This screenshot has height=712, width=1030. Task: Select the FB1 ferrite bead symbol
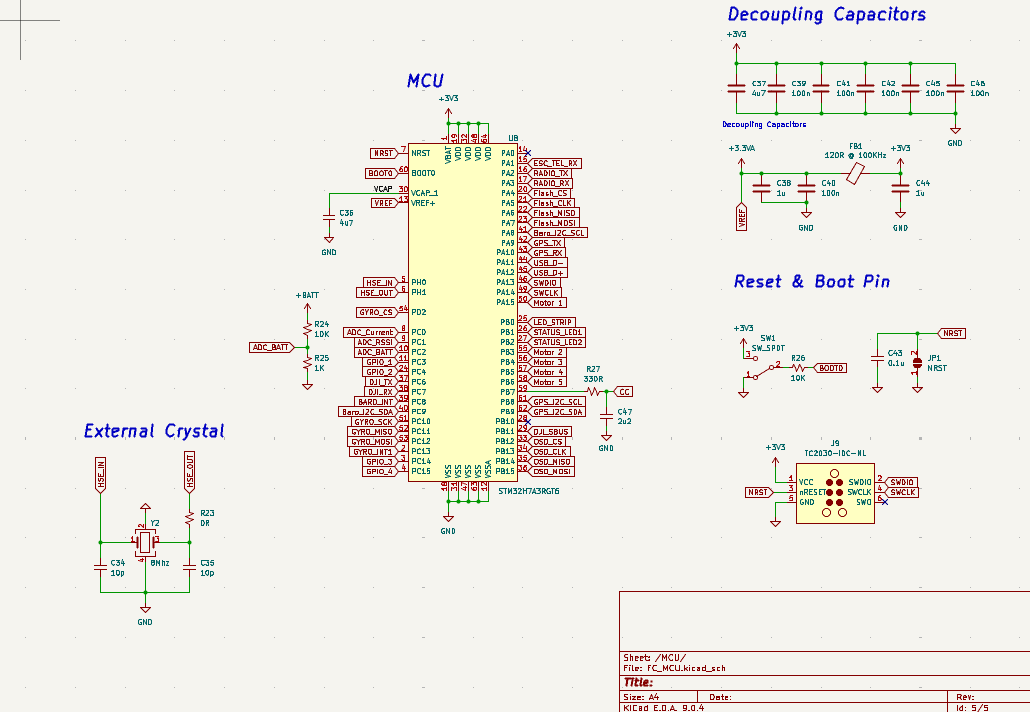click(x=855, y=173)
